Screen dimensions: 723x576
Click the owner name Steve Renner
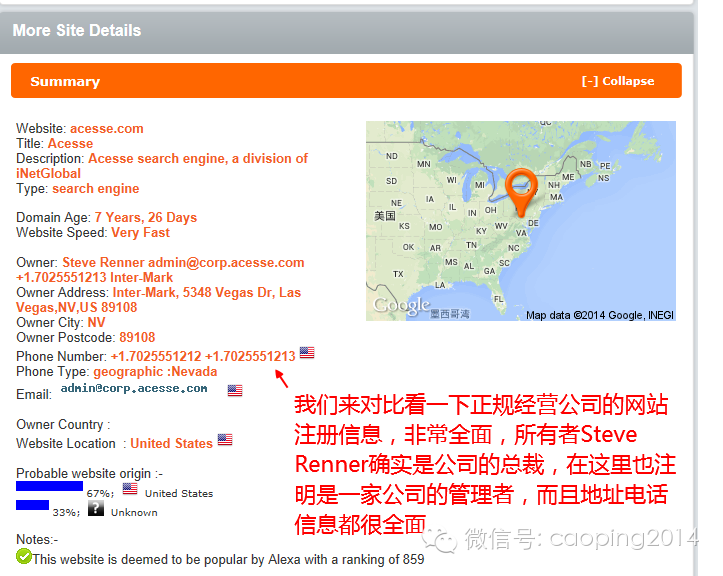pyautogui.click(x=103, y=262)
